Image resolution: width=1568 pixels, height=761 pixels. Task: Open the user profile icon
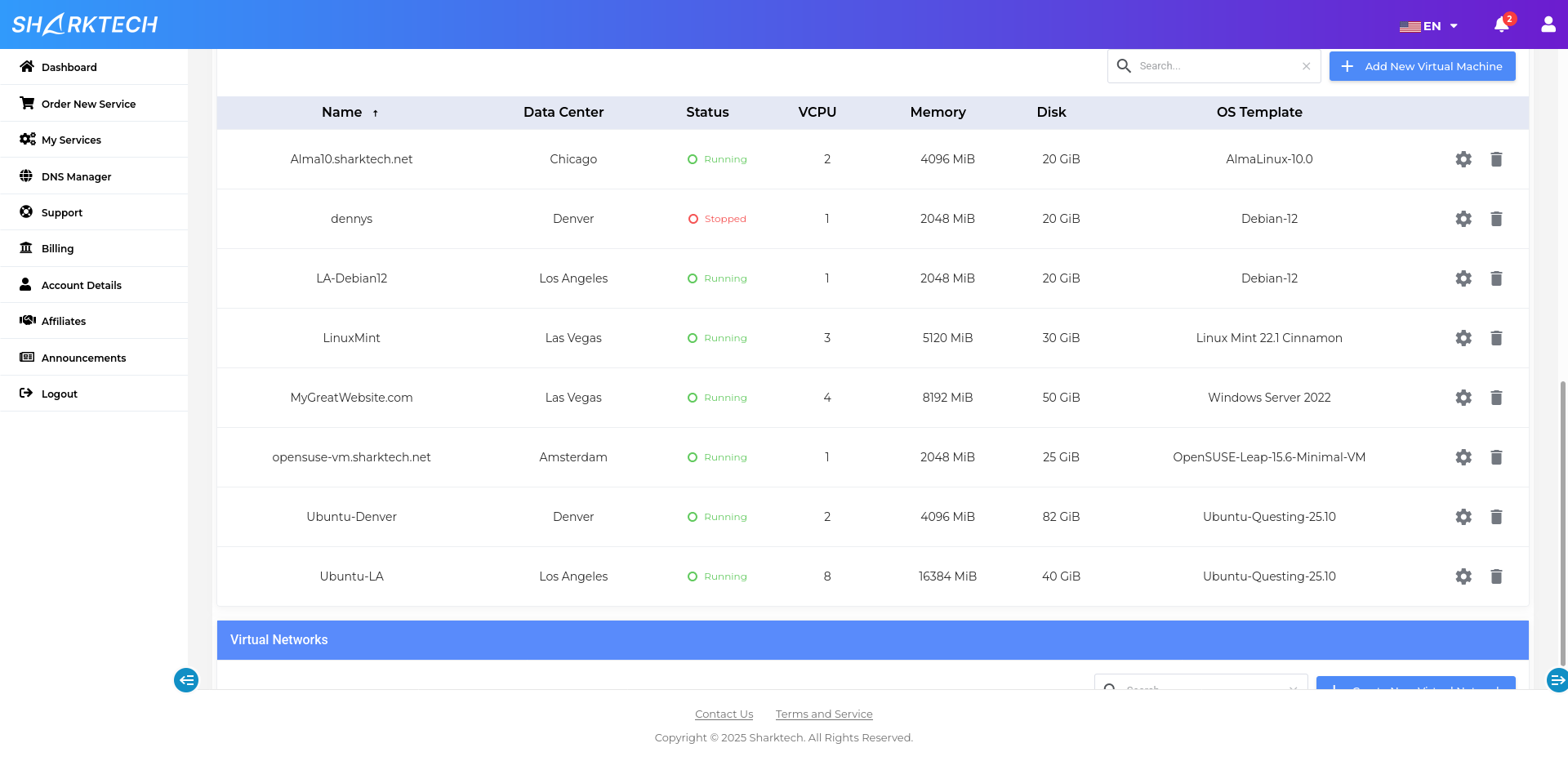[1548, 24]
